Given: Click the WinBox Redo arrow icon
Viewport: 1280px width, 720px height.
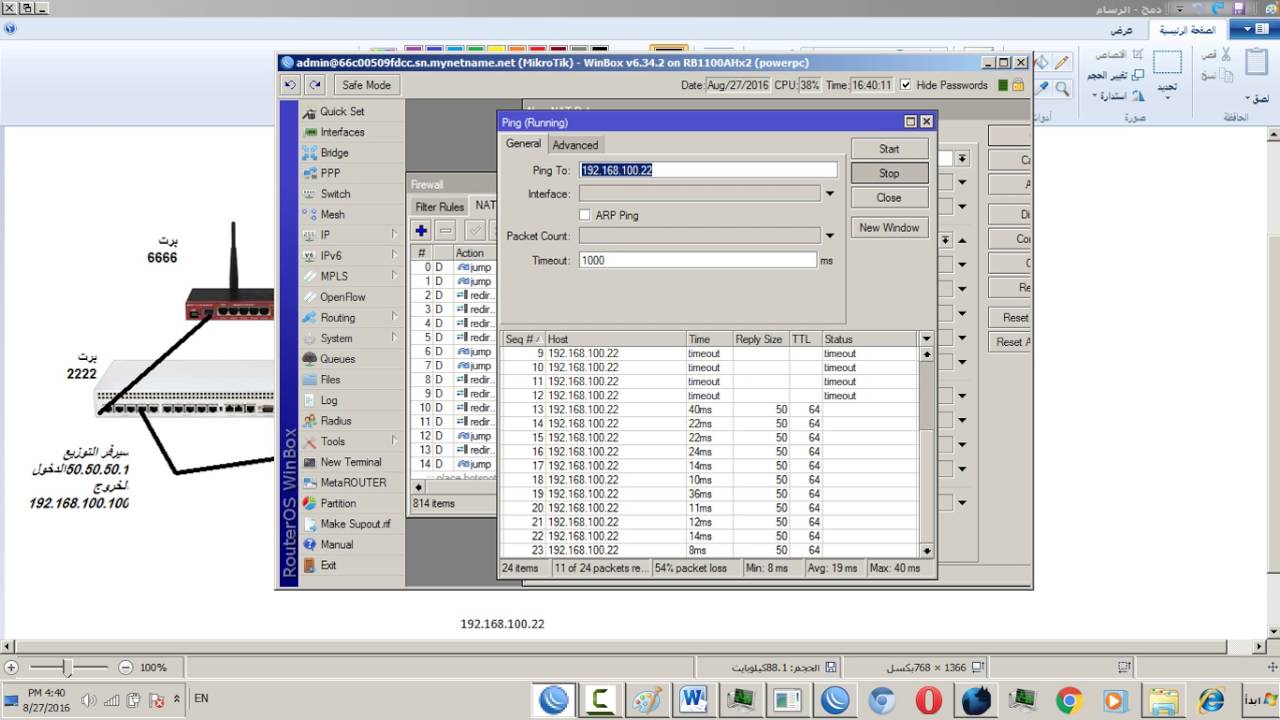Looking at the screenshot, I should [x=315, y=85].
